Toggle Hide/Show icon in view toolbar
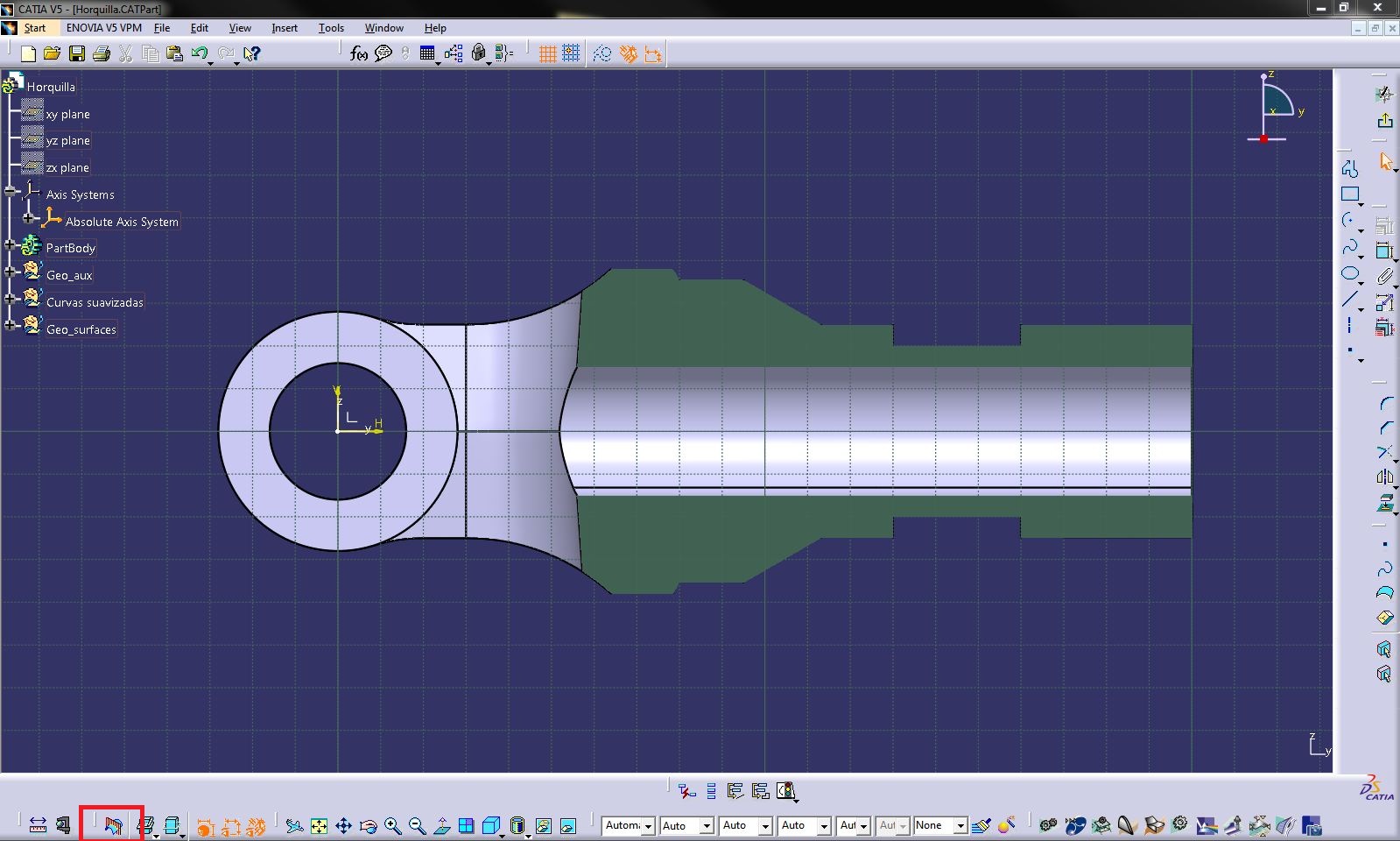 543,825
